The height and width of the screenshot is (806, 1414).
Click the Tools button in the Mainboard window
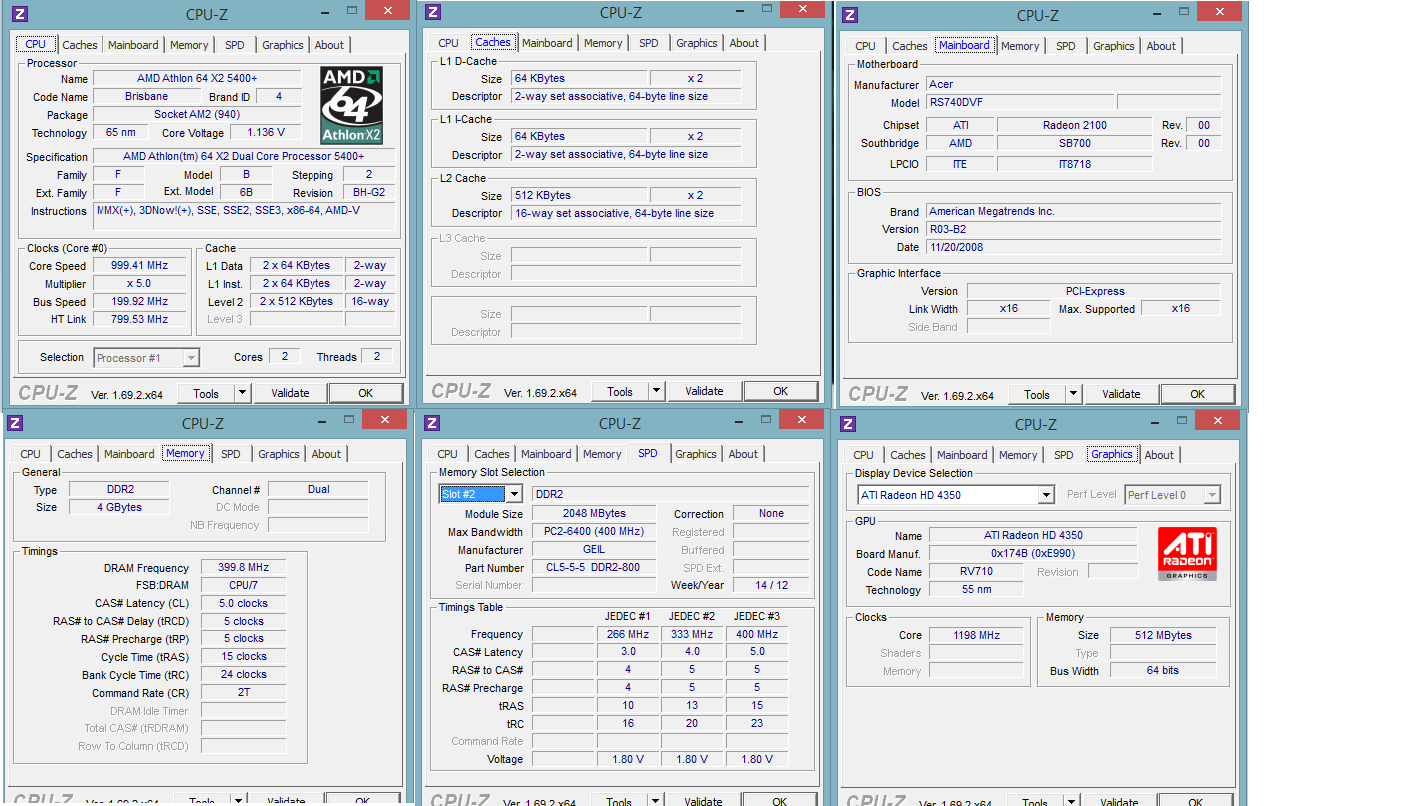pyautogui.click(x=1037, y=394)
